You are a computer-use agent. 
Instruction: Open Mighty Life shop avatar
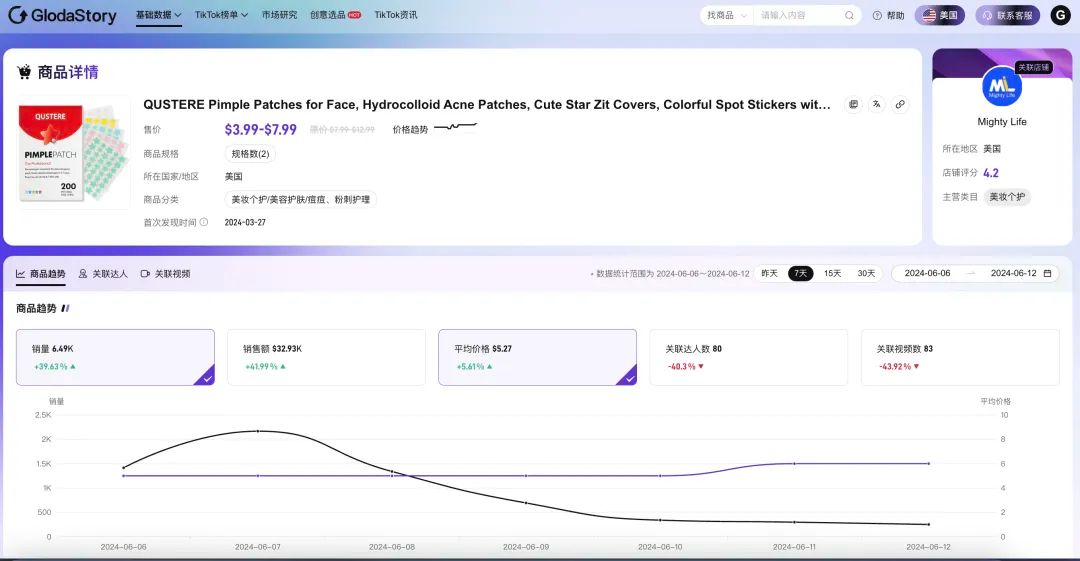1001,87
